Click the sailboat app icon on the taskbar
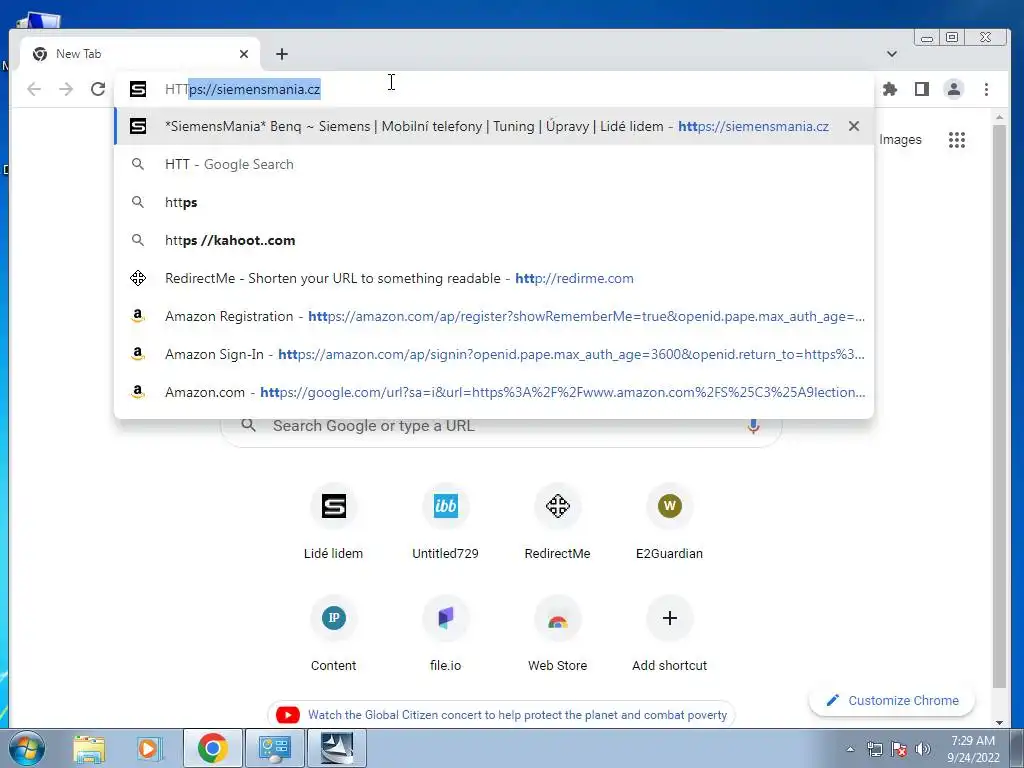This screenshot has height=768, width=1024. pyautogui.click(x=337, y=748)
